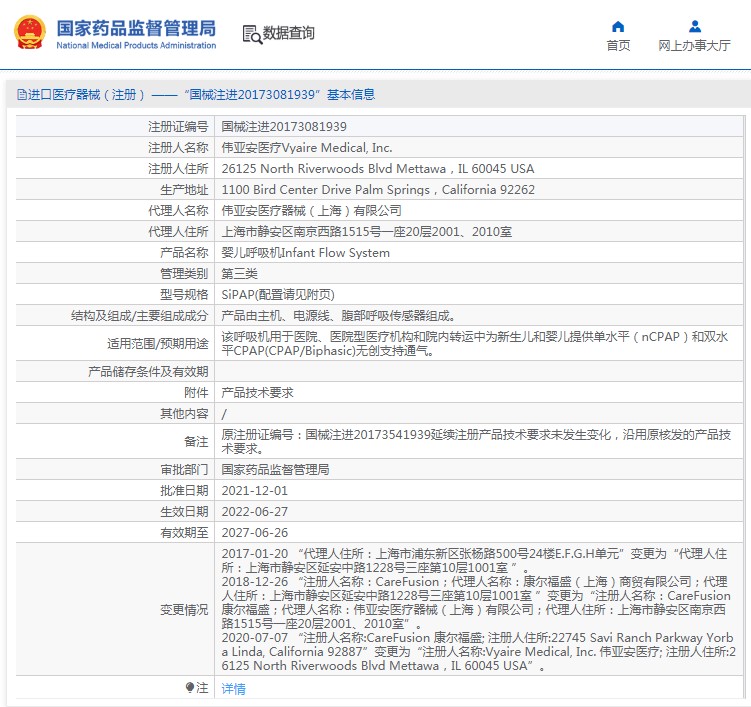This screenshot has width=751, height=707.
Task: Click the data query magnifier icon
Action: (252, 34)
